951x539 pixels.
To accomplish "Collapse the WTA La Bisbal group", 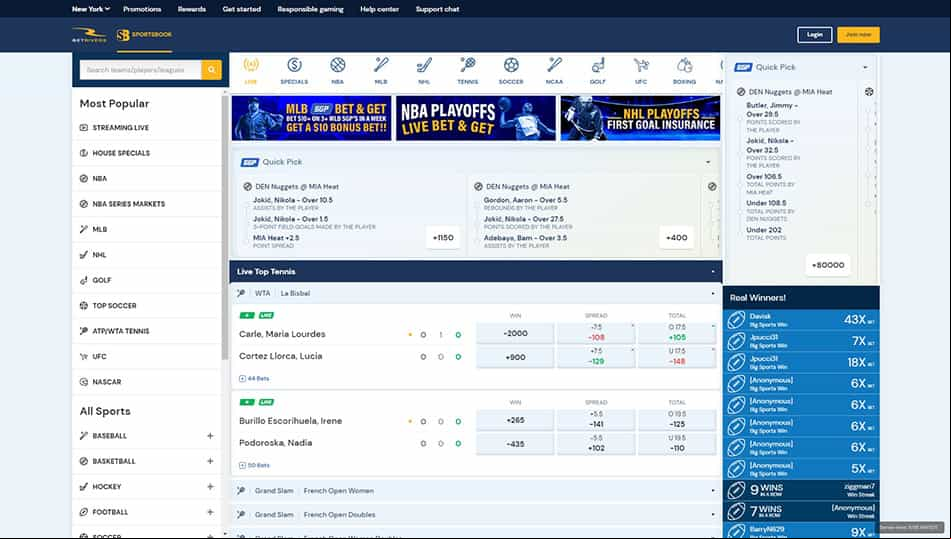I will tap(713, 293).
